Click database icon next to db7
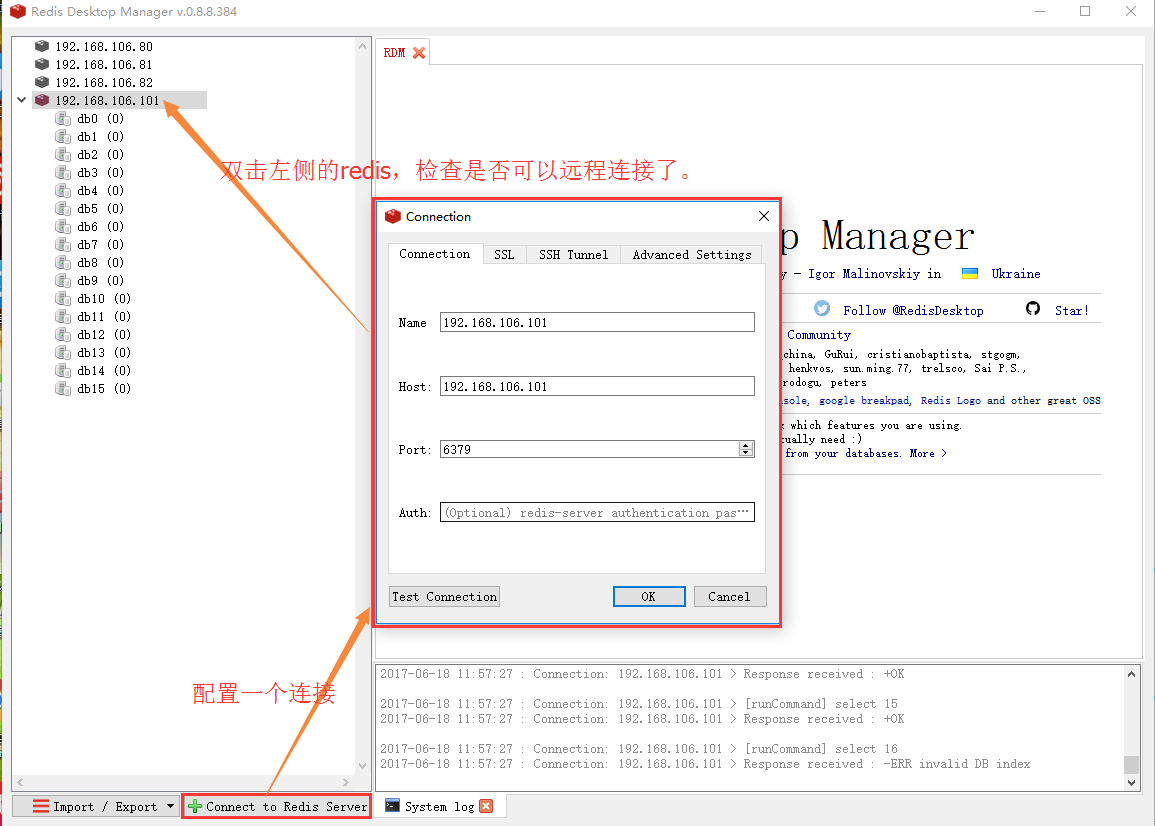 [63, 245]
